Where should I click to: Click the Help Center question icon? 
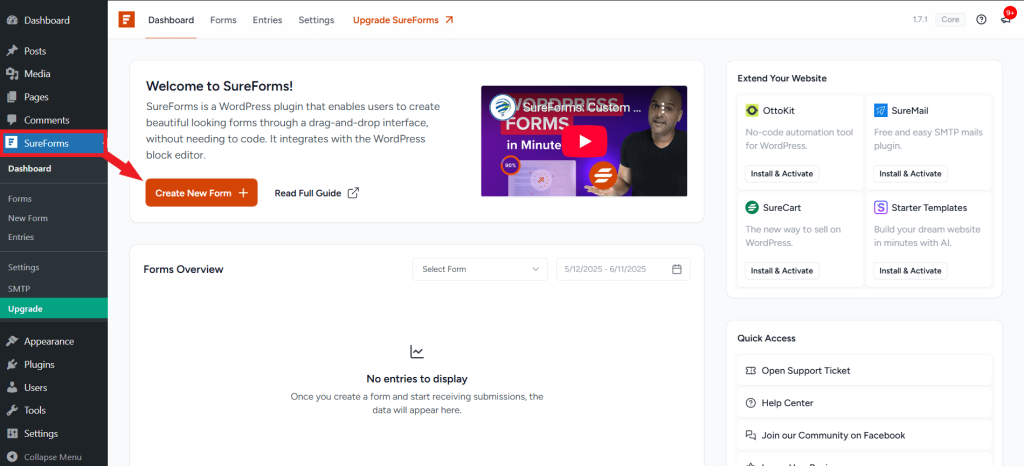pos(750,403)
